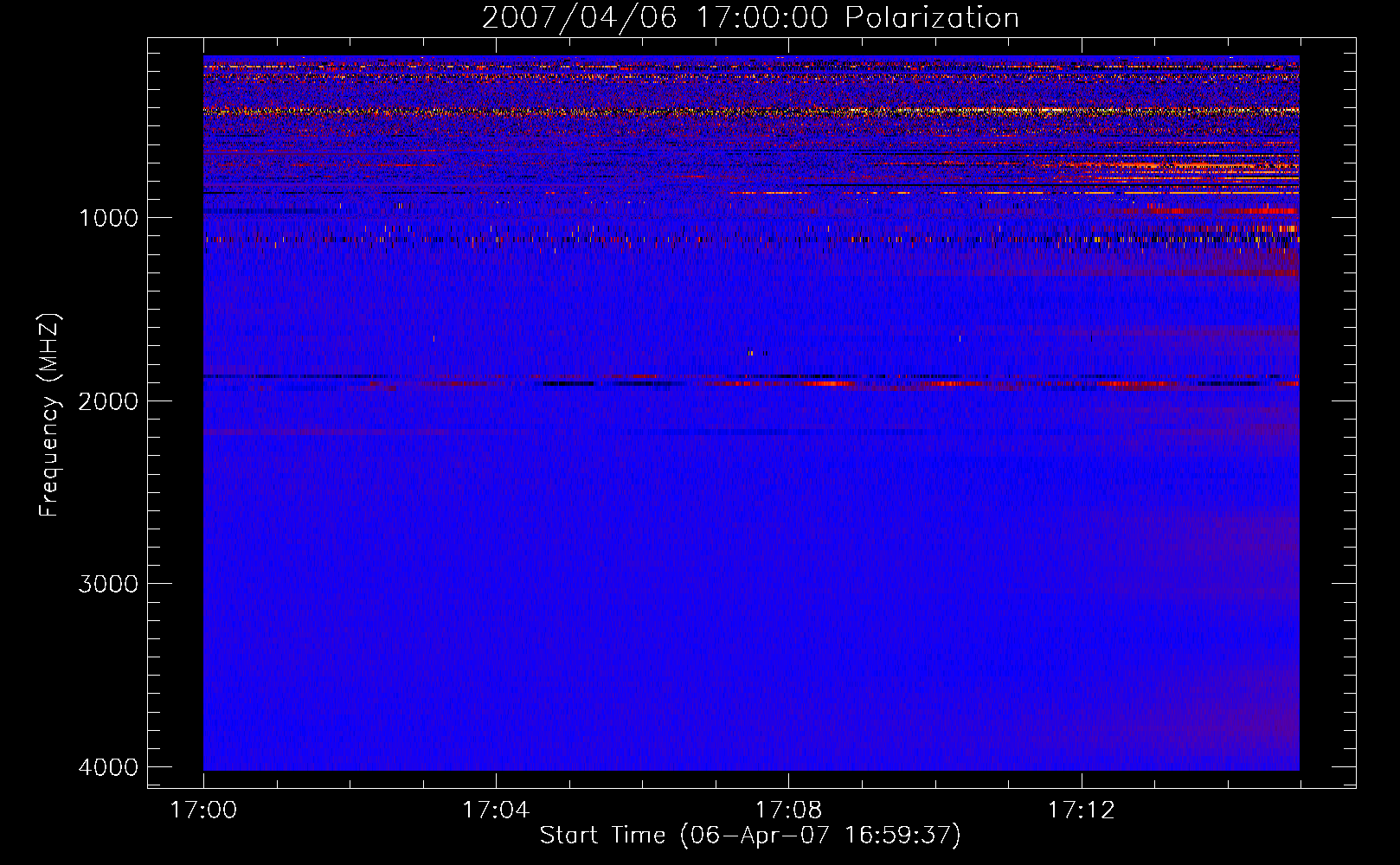This screenshot has width=1400, height=865.
Task: Click the 17:04 time tick label
Action: pyautogui.click(x=496, y=810)
